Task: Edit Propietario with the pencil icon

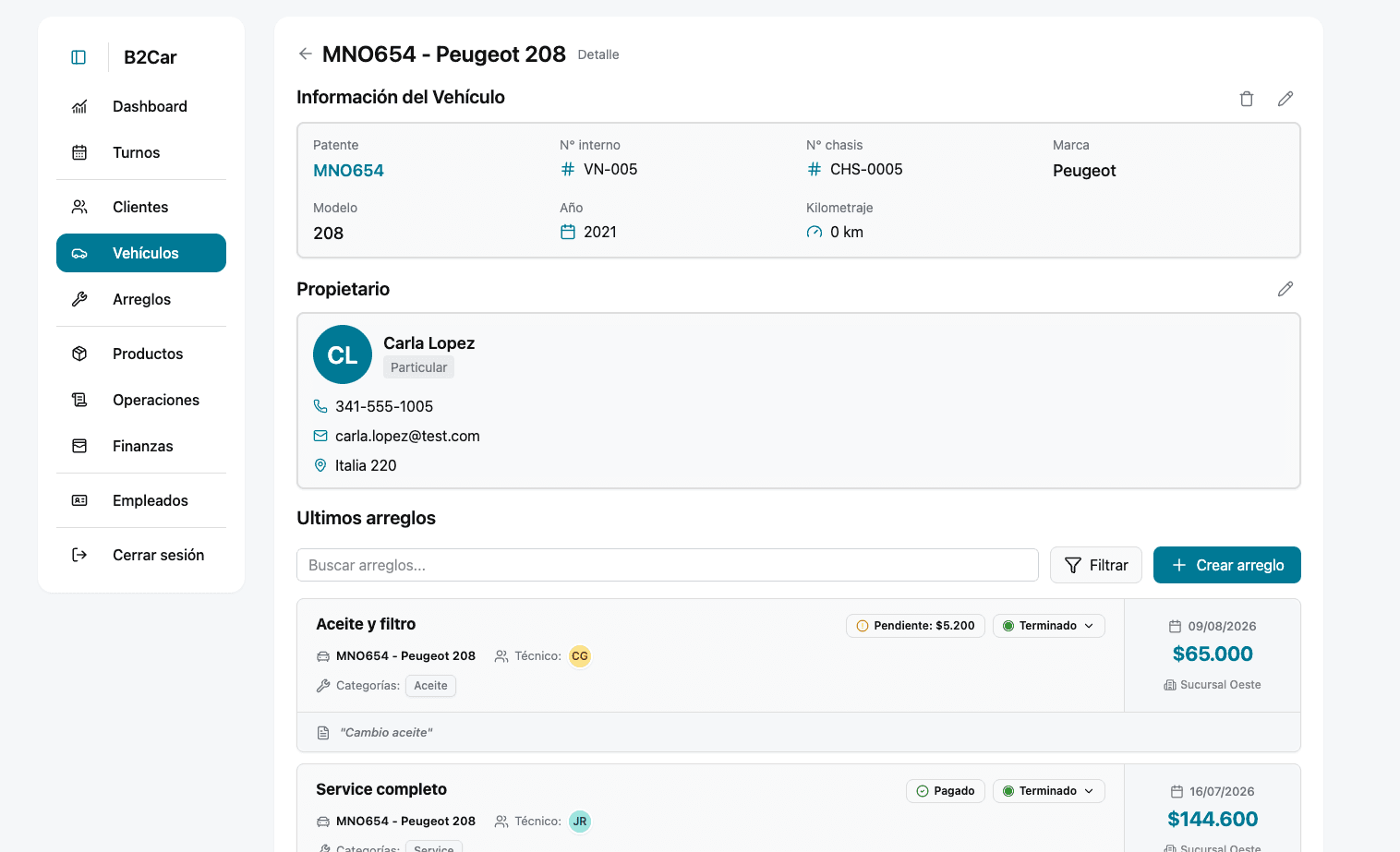Action: [1285, 289]
